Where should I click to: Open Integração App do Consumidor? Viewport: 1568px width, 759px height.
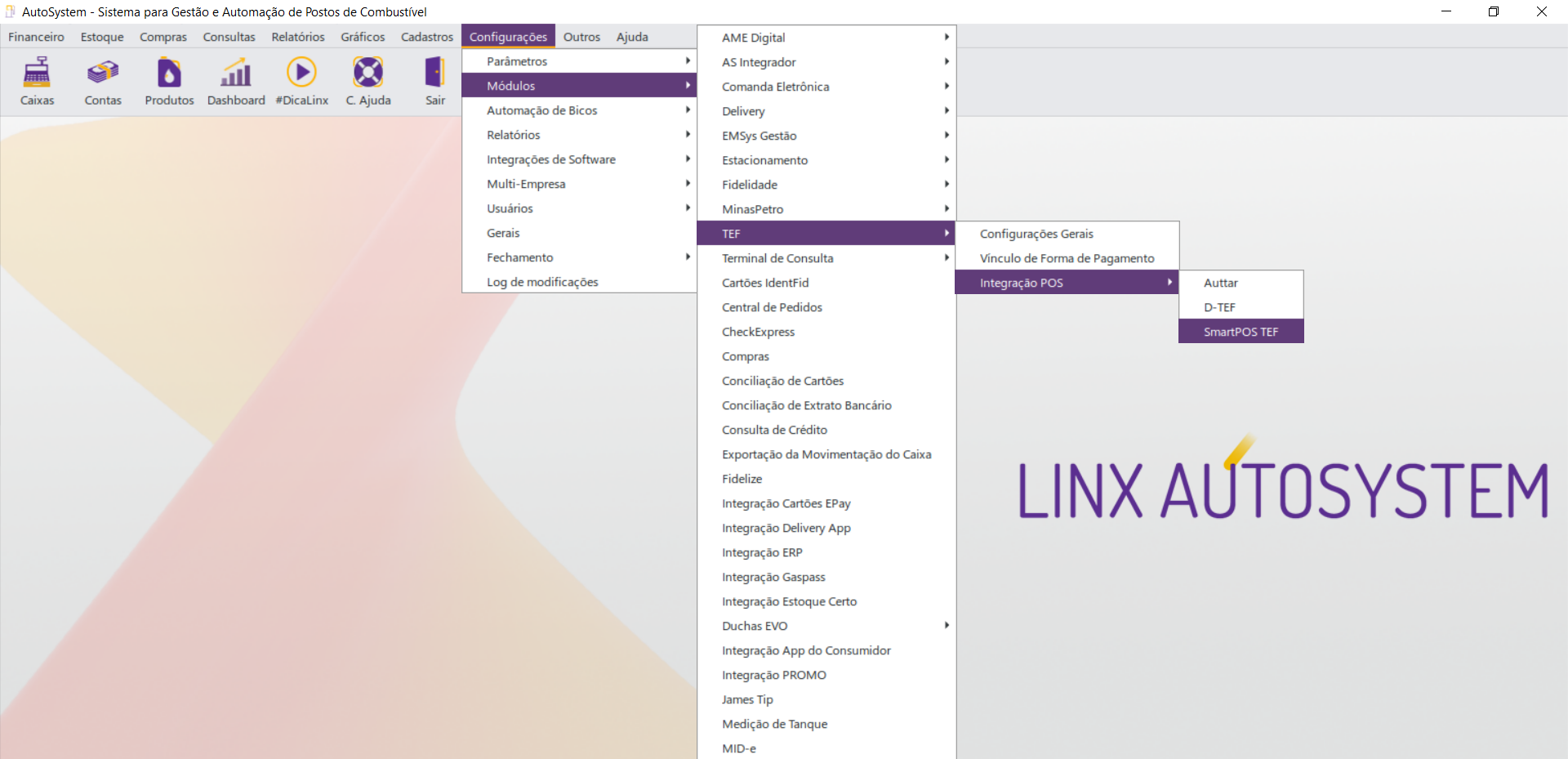click(x=826, y=650)
